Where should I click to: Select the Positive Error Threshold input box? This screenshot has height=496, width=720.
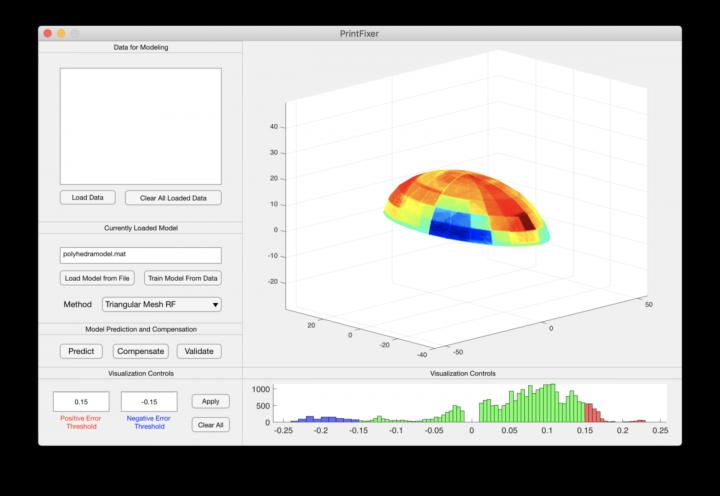click(81, 401)
